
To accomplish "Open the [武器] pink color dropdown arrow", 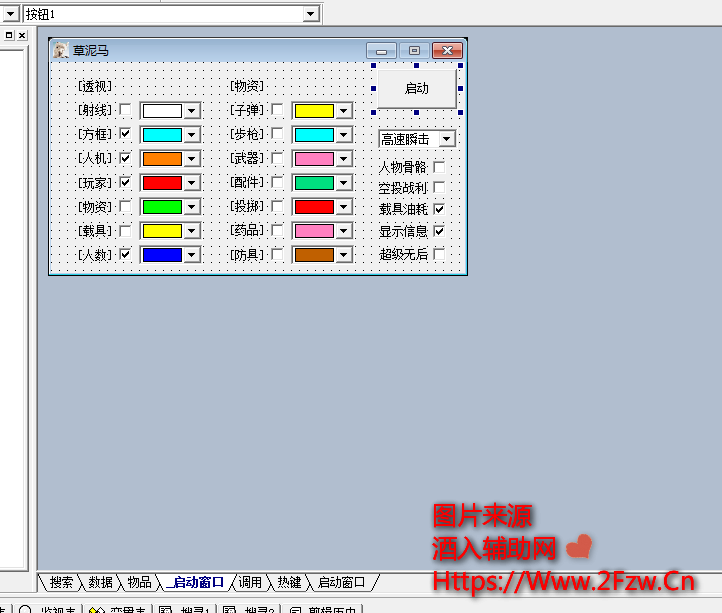I will point(344,159).
